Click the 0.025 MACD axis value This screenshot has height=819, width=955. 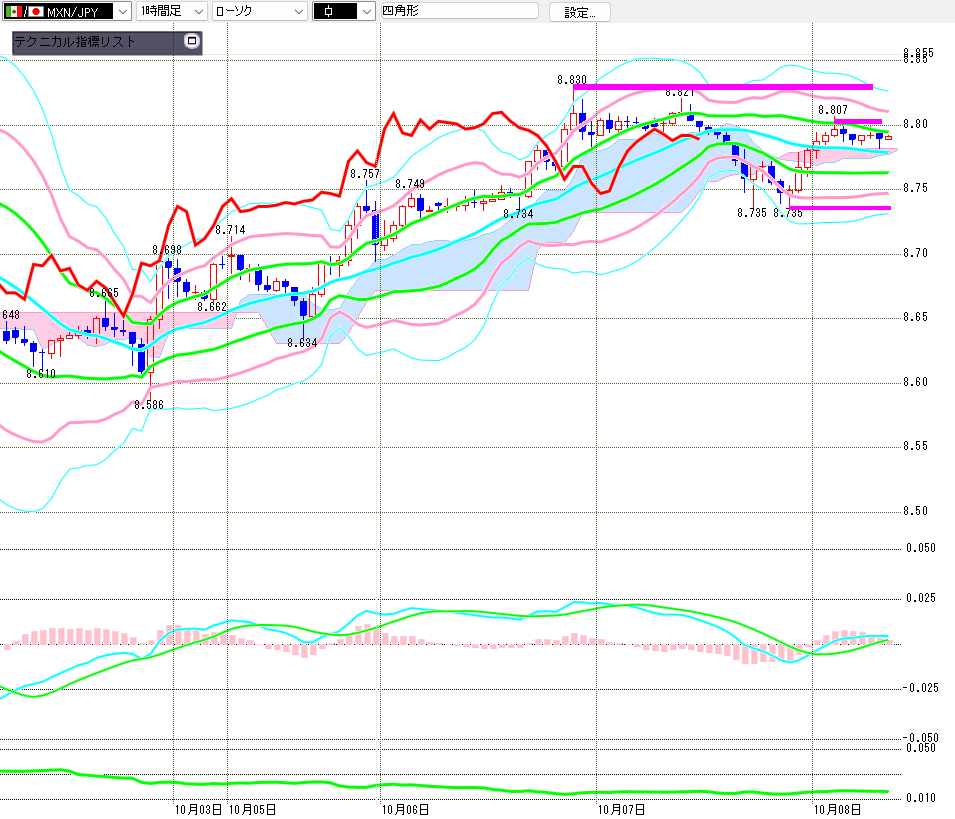(920, 598)
